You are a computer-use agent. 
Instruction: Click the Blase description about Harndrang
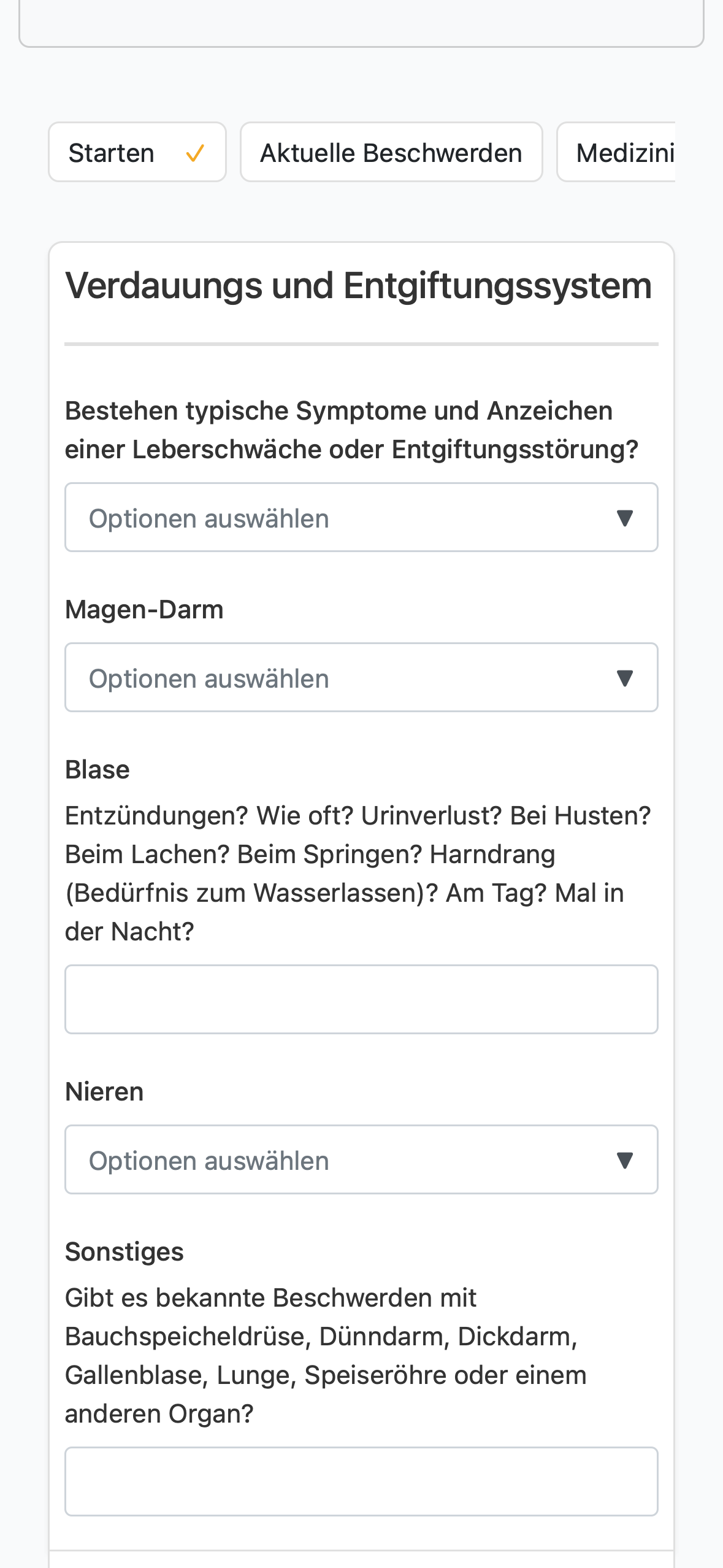tap(358, 874)
